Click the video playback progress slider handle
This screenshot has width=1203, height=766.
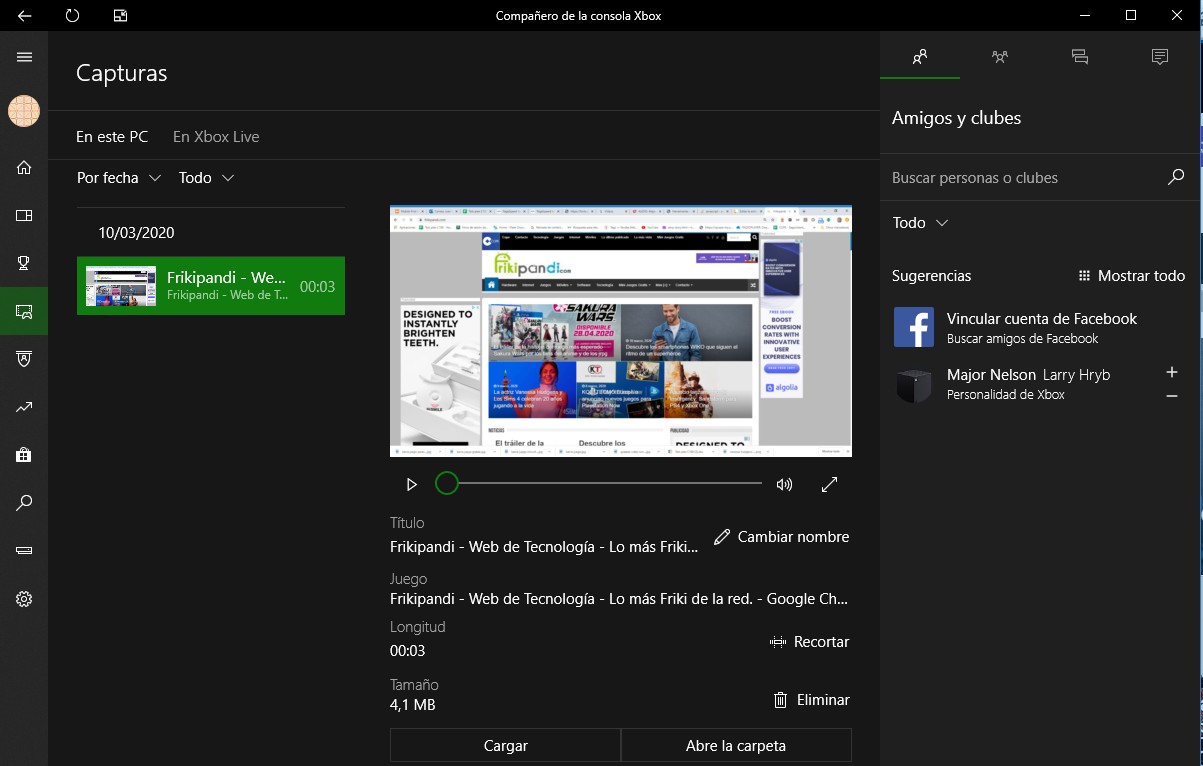447,484
